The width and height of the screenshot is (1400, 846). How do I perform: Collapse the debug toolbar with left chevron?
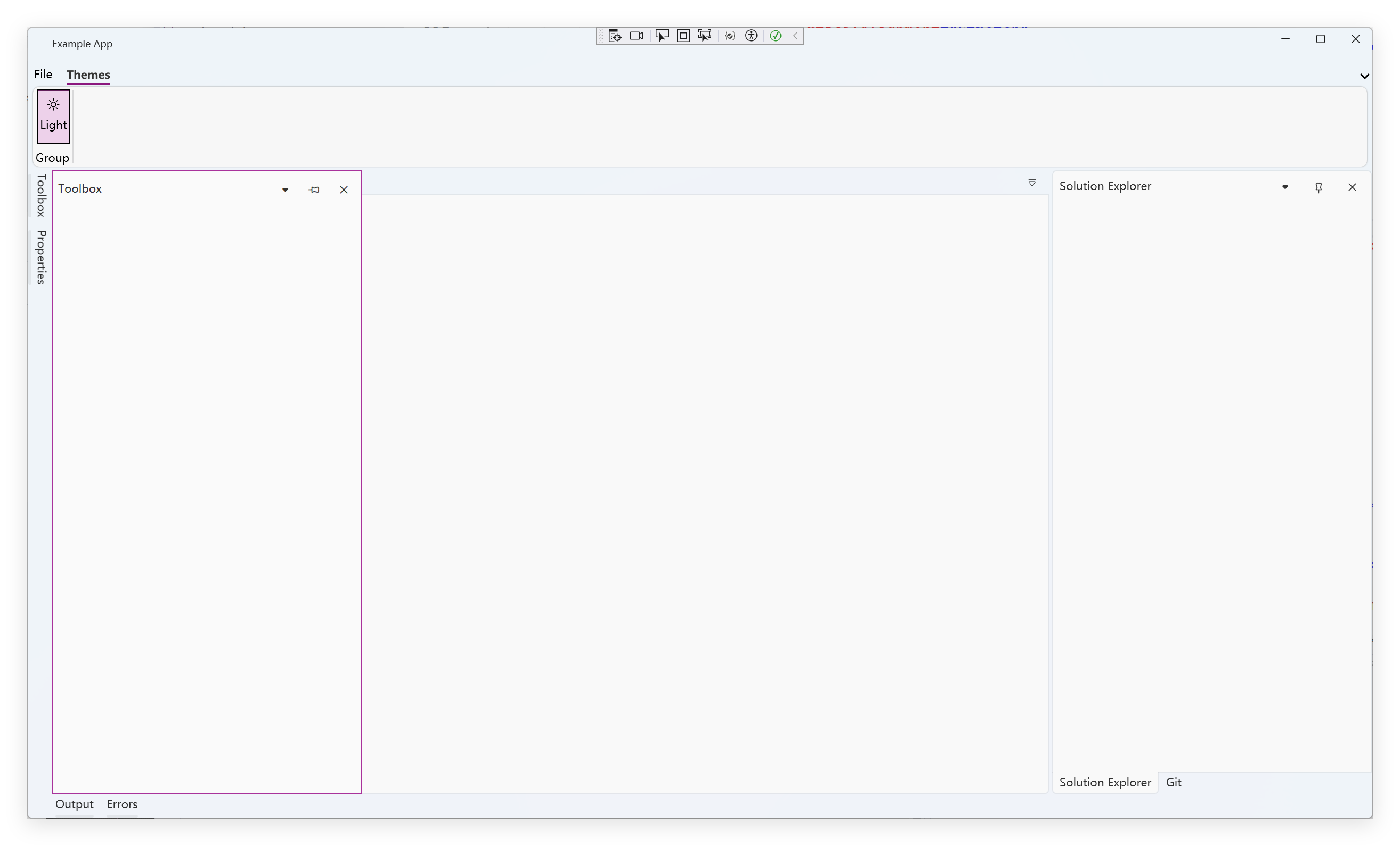pos(795,36)
